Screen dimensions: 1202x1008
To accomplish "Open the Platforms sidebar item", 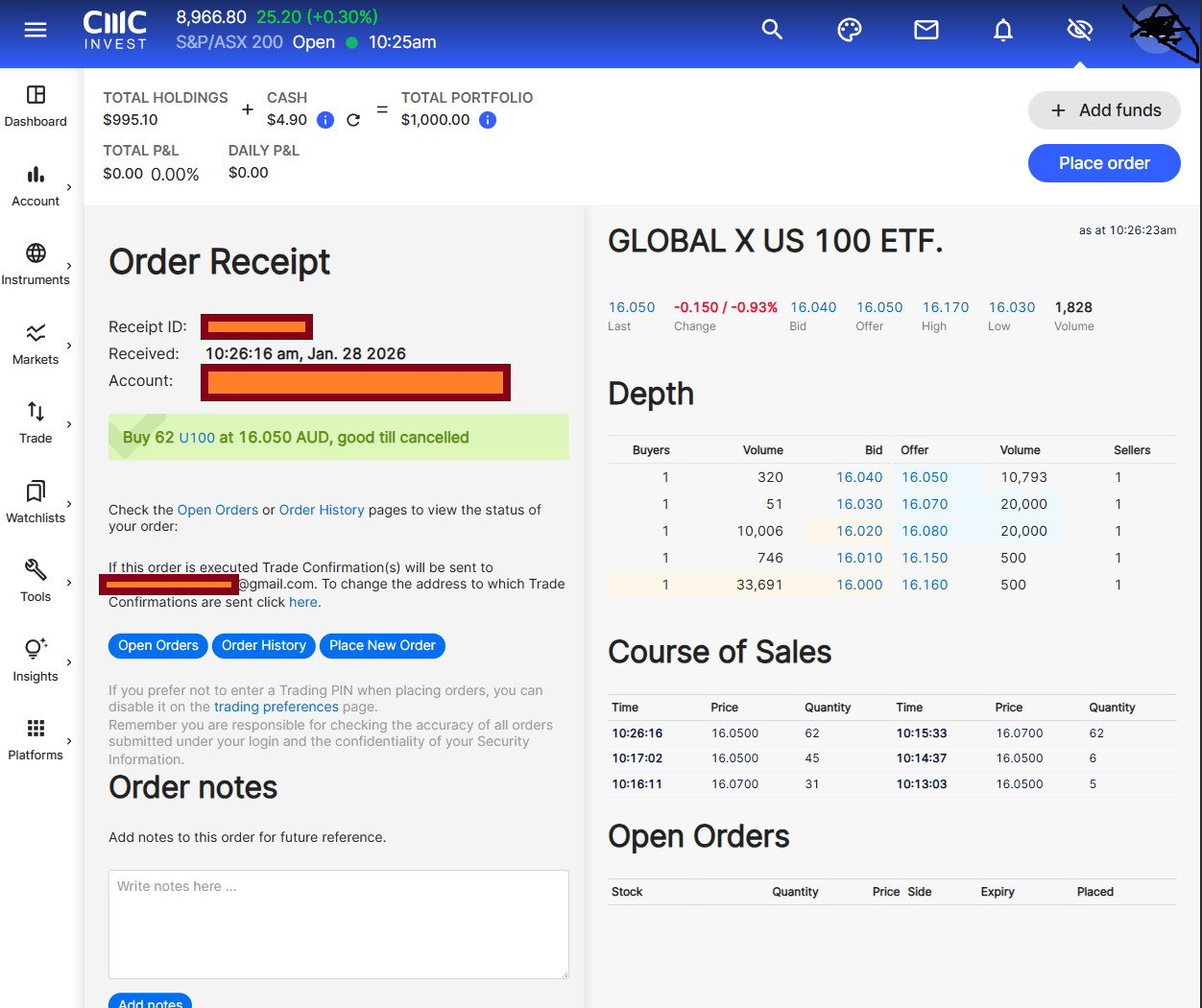I will coord(36,740).
